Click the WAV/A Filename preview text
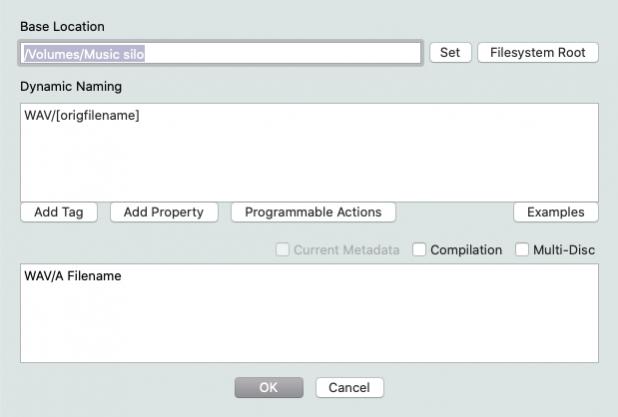Viewport: 618px width, 417px height. click(x=73, y=276)
